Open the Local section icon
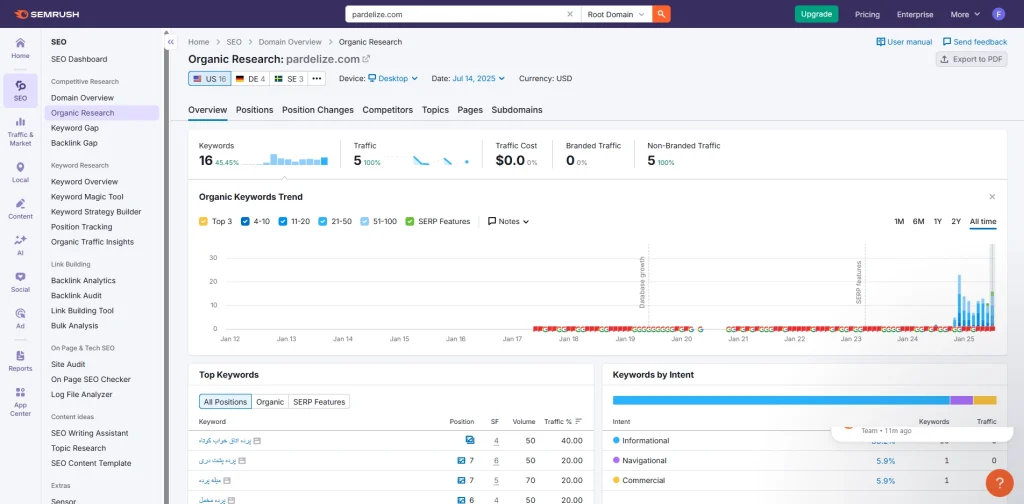The width and height of the screenshot is (1024, 504). [x=20, y=172]
